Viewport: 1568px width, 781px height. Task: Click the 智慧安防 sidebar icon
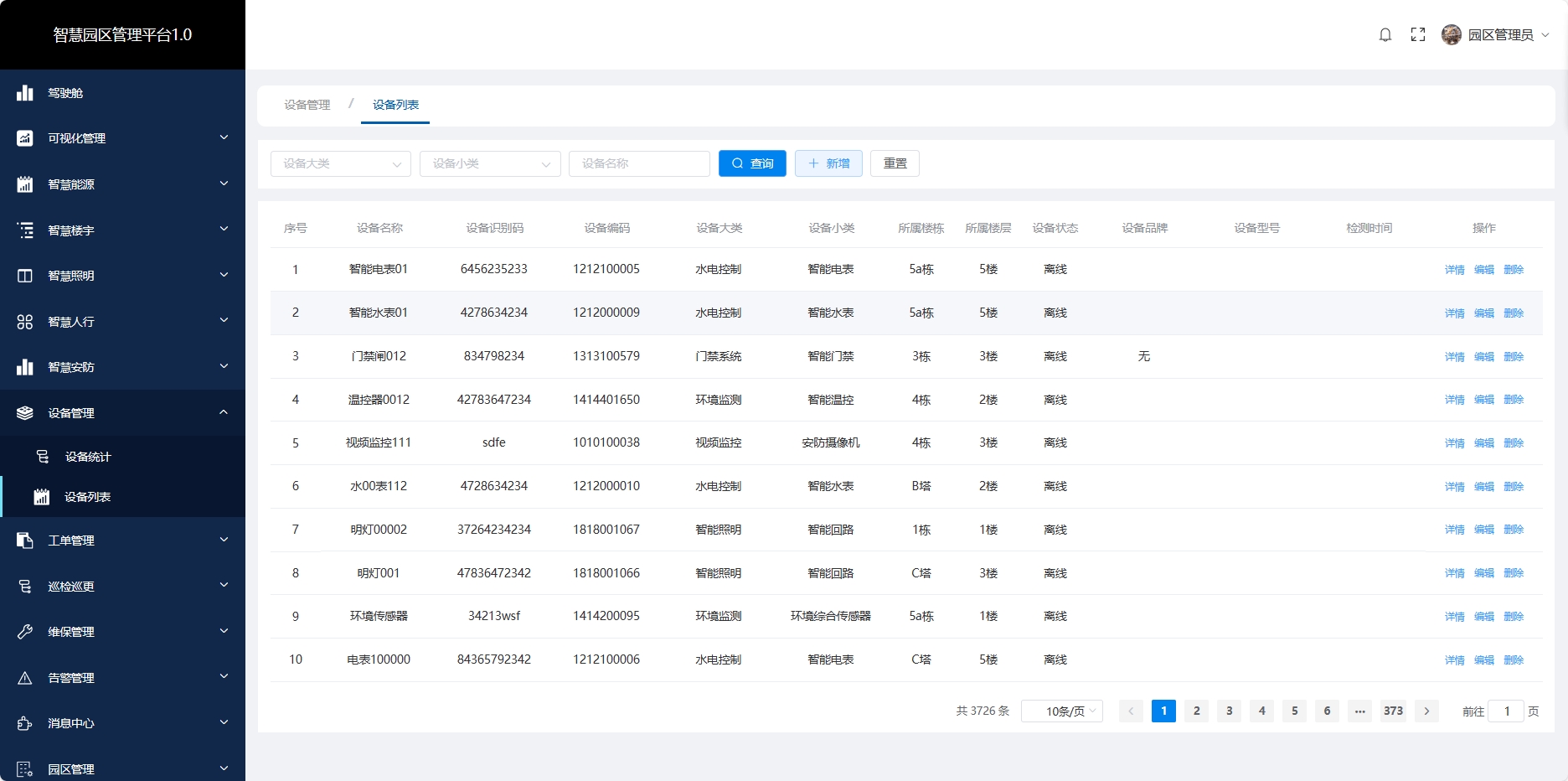click(x=25, y=367)
